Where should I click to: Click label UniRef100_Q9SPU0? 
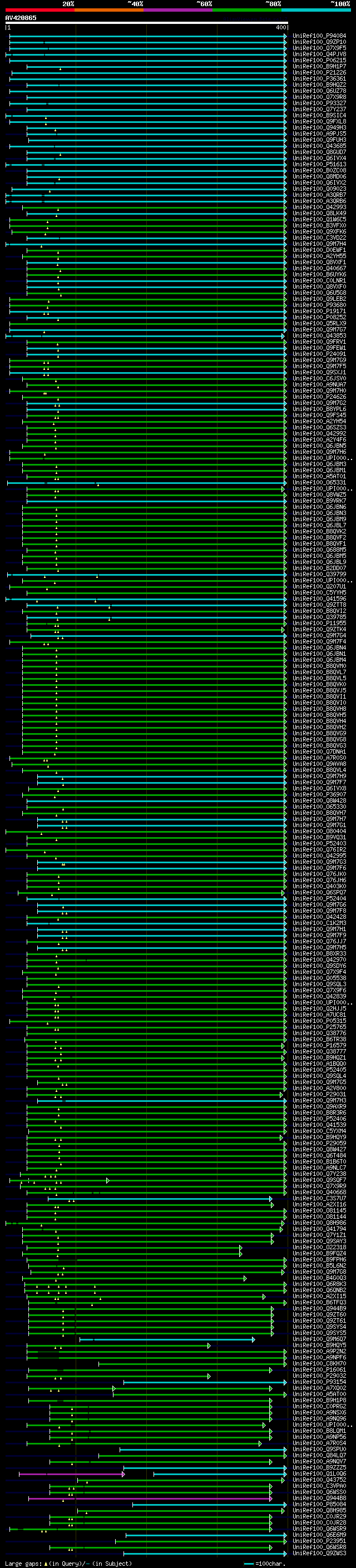coord(319,1450)
